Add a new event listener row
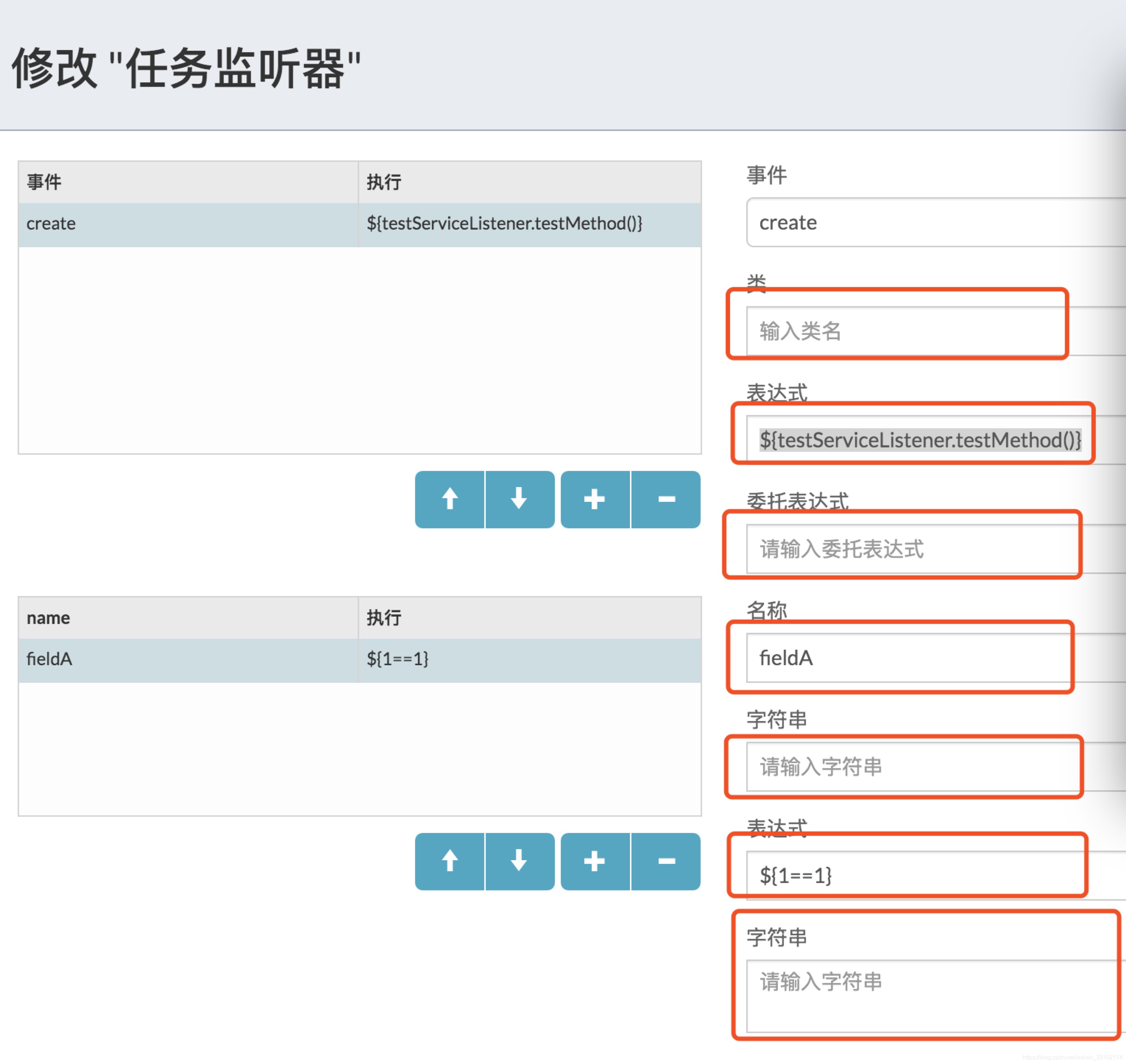The image size is (1126, 1064). click(595, 500)
